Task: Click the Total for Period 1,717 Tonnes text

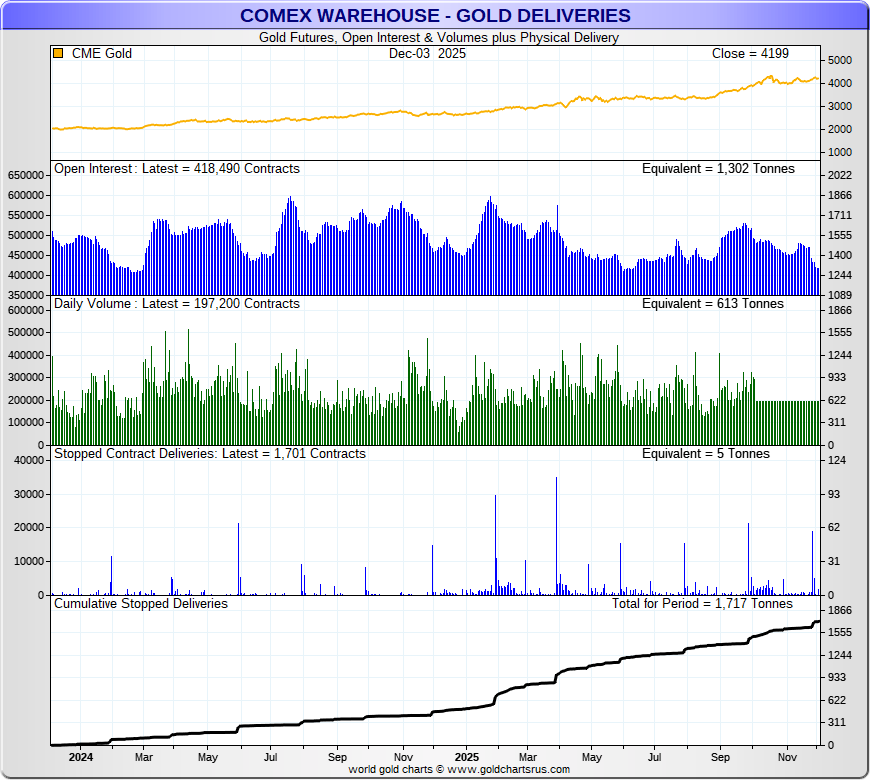Action: (702, 604)
